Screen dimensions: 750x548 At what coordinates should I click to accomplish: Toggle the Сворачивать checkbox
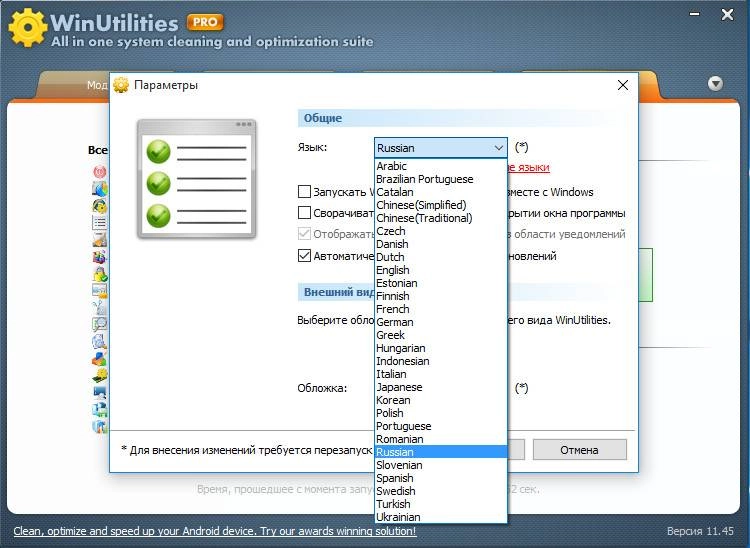pos(304,213)
